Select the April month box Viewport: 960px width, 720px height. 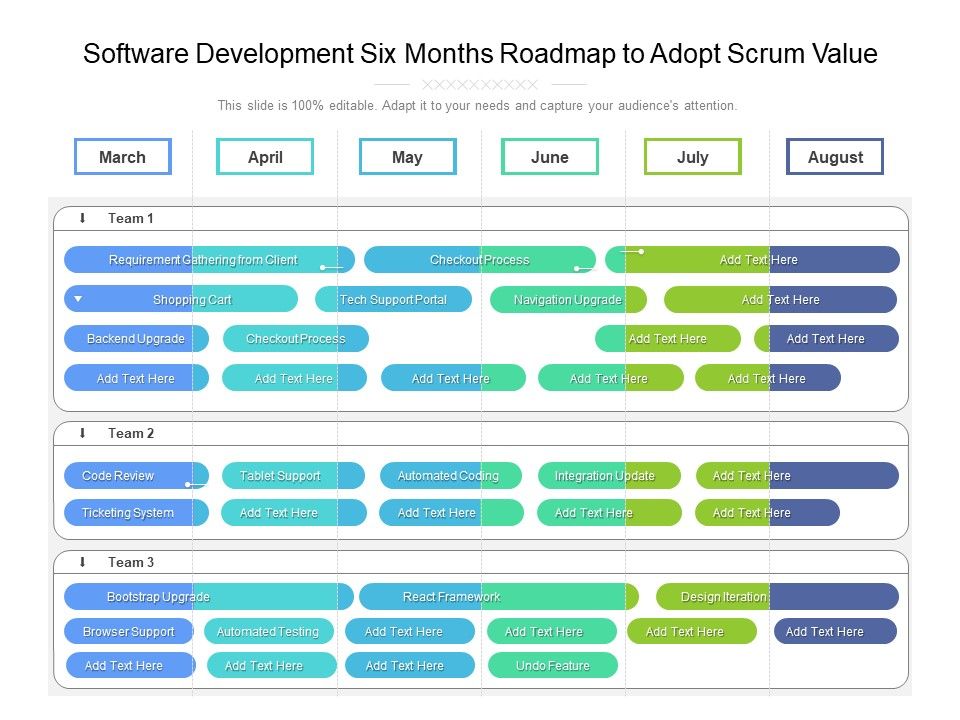point(265,157)
